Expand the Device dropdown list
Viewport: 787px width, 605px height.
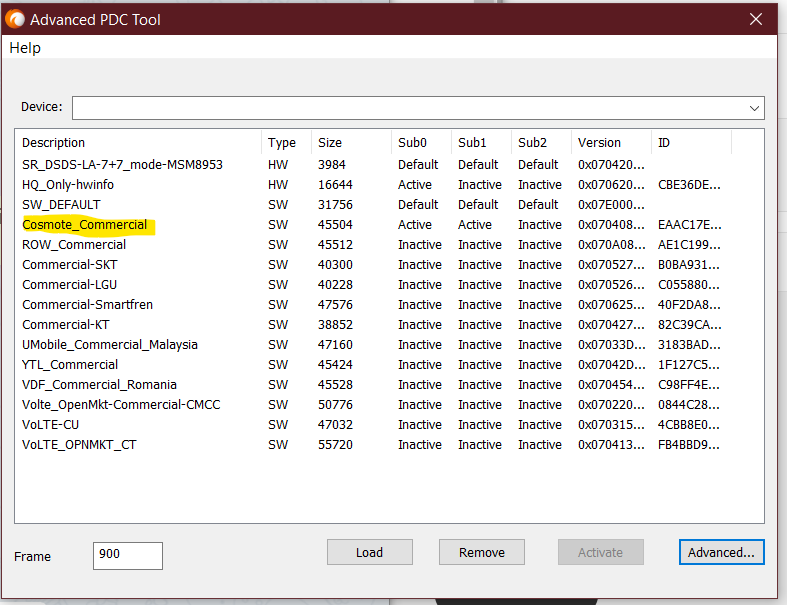(x=754, y=108)
